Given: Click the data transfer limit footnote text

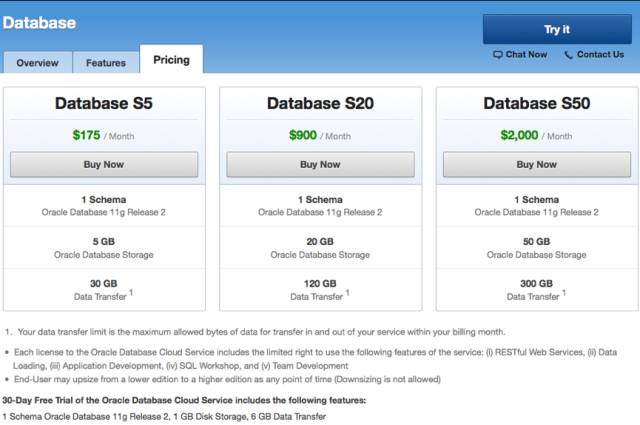Looking at the screenshot, I should tap(261, 332).
